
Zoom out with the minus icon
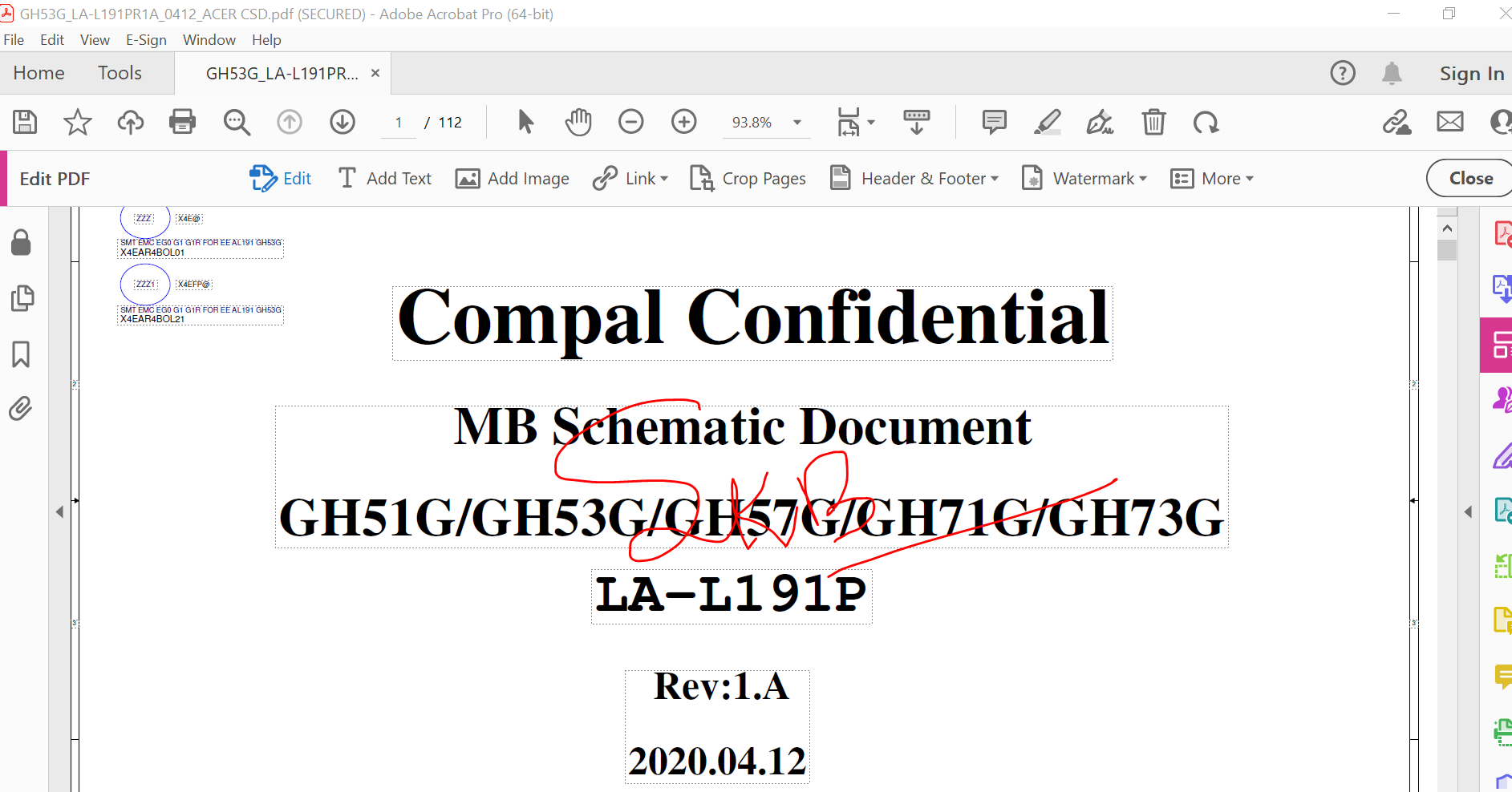(631, 122)
